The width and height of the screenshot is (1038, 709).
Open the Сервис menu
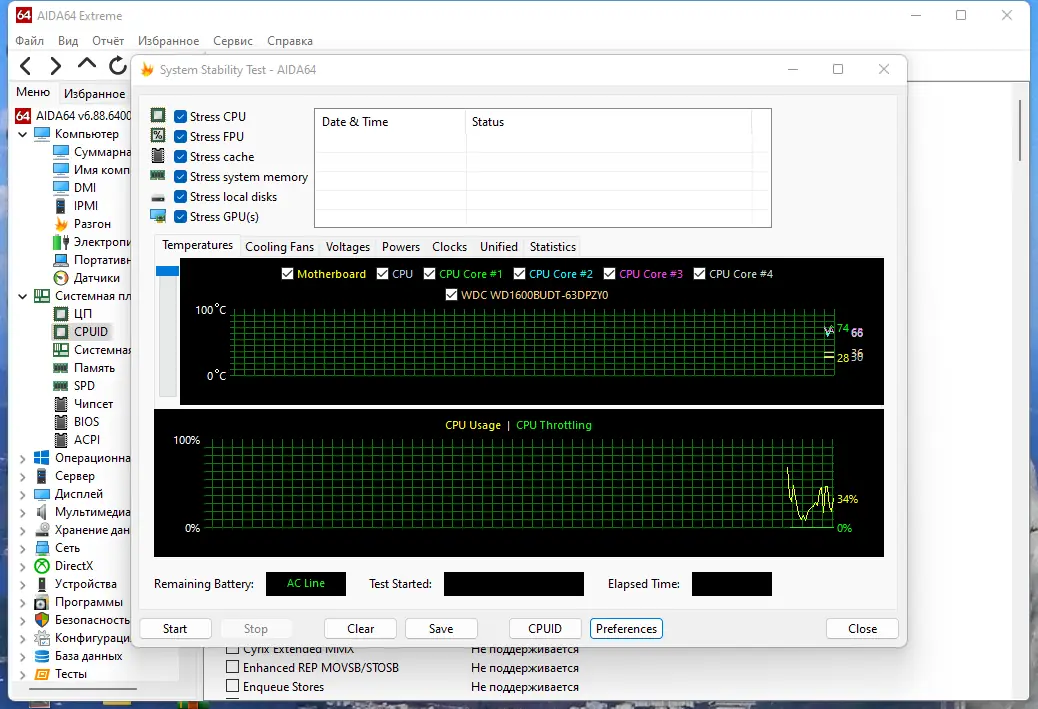point(233,41)
